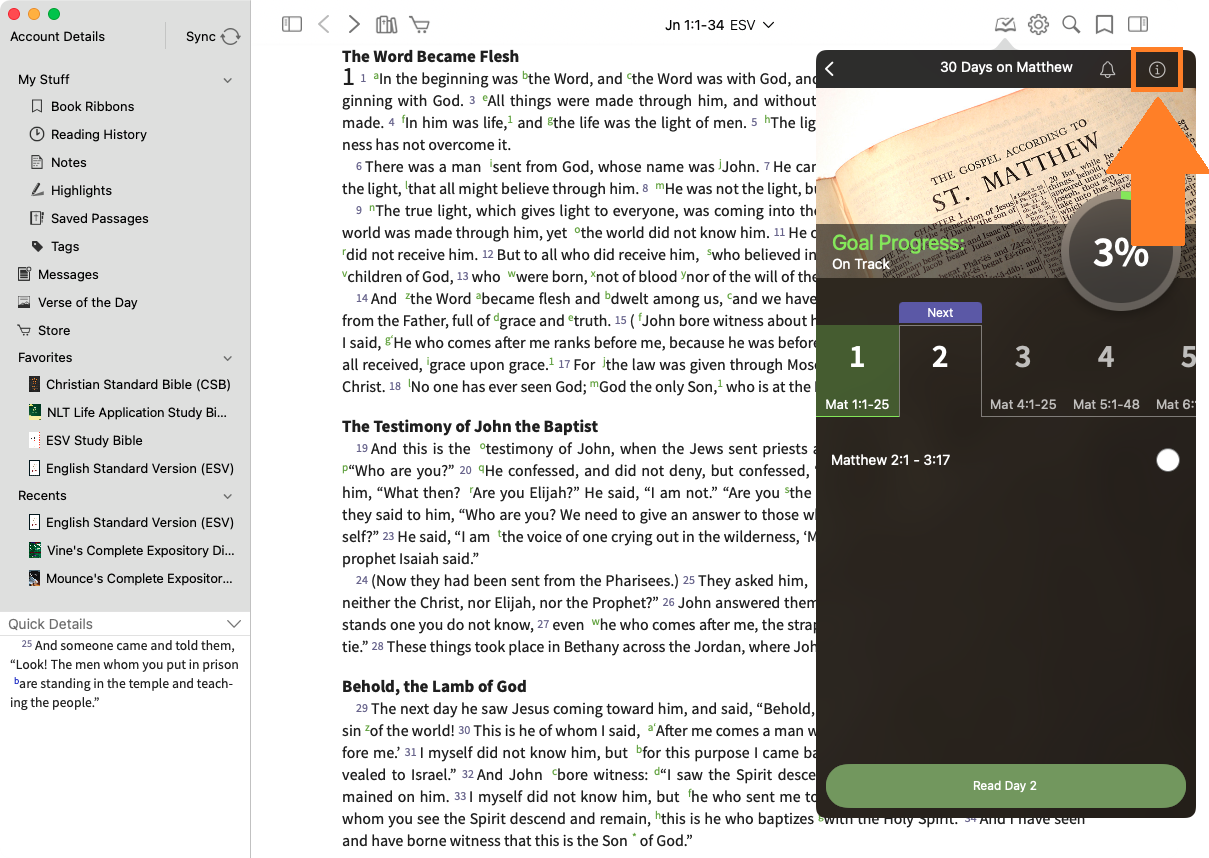1209x858 pixels.
Task: Select Day 3 Mat 4:1-25 tab
Action: [1022, 370]
